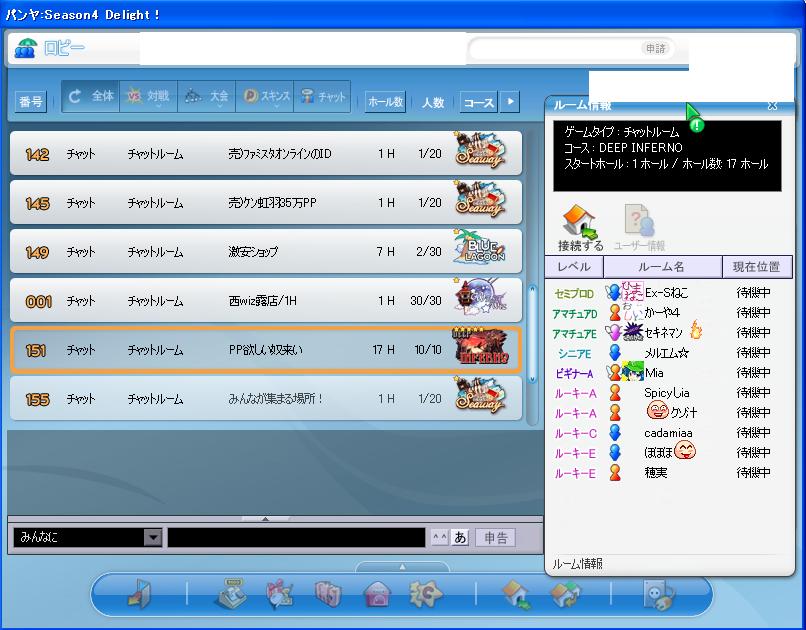The image size is (806, 630).
Task: Click player name メルエム☆ in list
Action: tap(666, 353)
